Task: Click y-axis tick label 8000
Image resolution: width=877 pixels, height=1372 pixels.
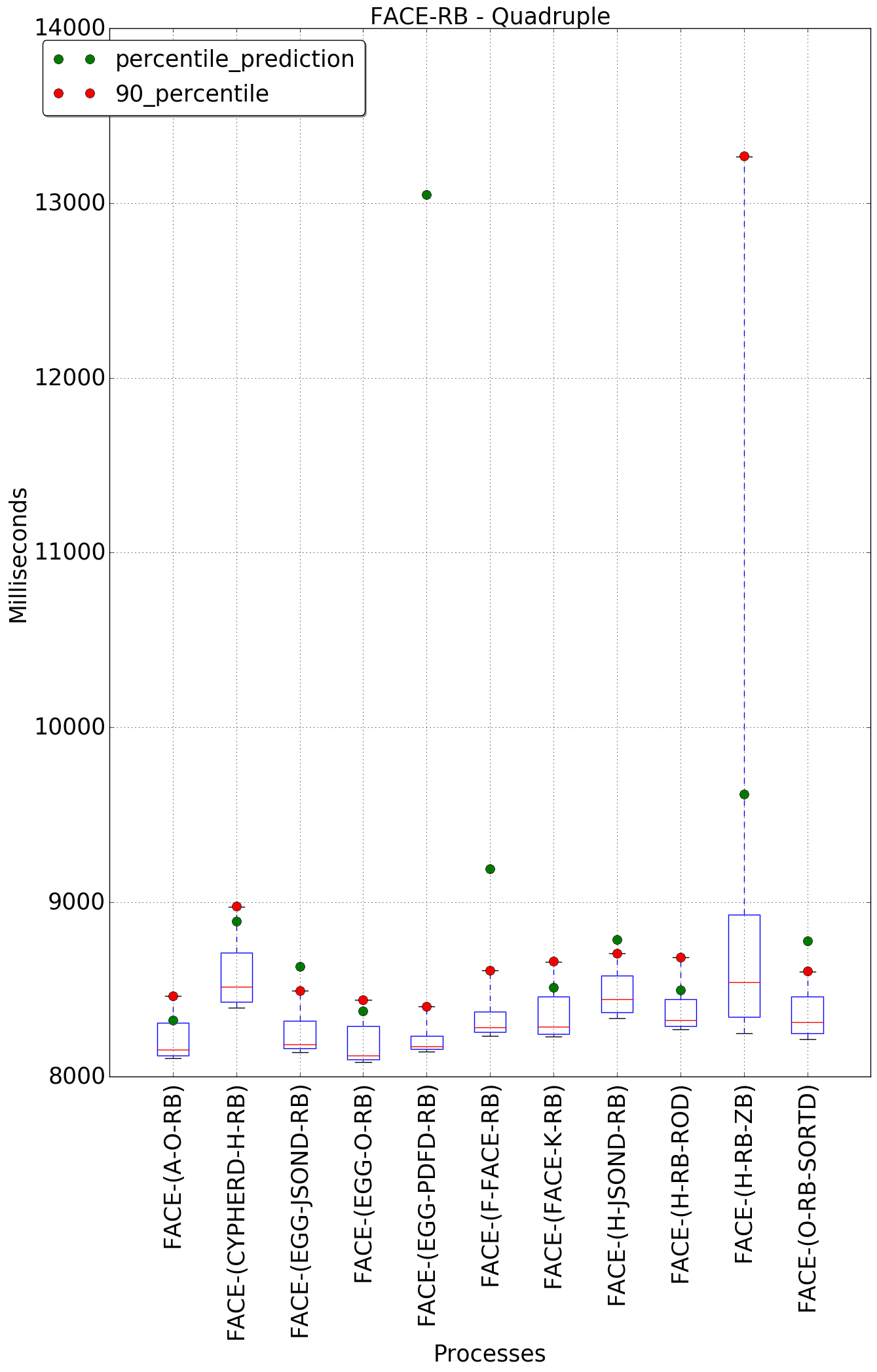Action: (76, 1077)
